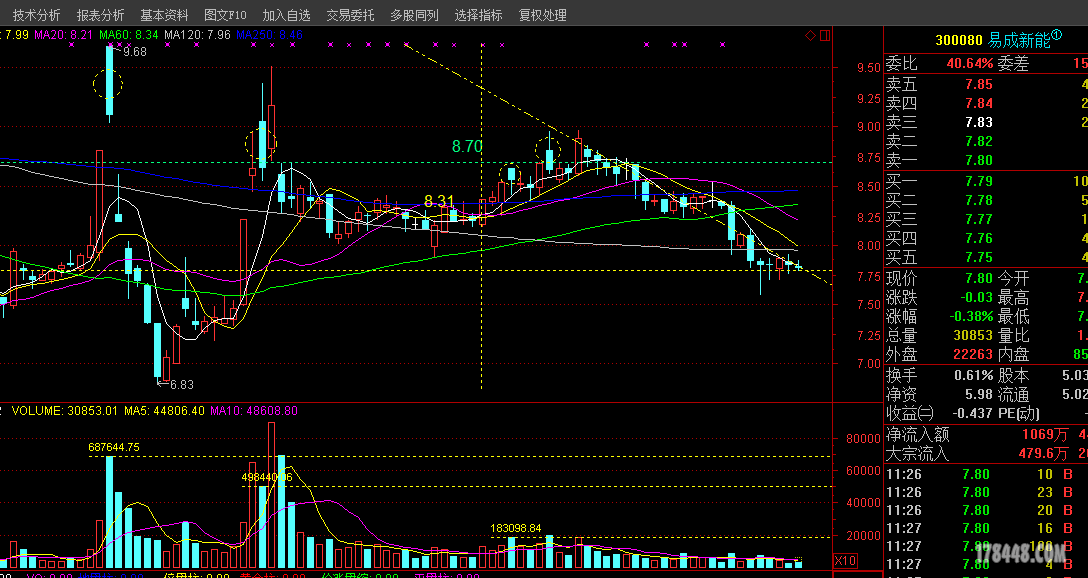Open the 报表分析 menu
Viewport: 1088px width, 578px height.
[x=101, y=15]
